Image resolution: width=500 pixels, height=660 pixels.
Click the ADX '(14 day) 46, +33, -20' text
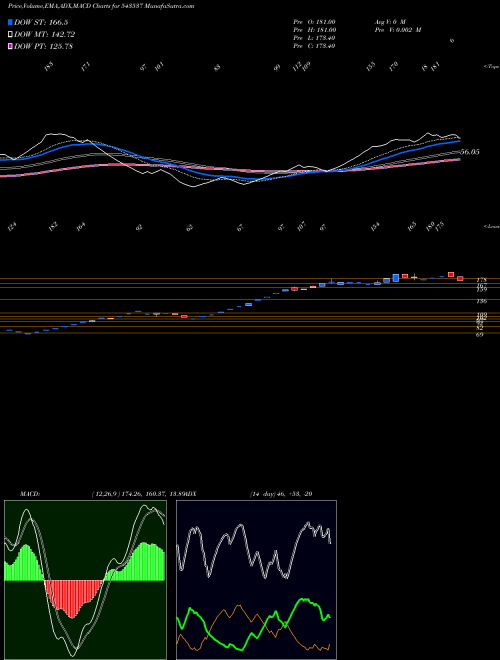[x=281, y=494]
